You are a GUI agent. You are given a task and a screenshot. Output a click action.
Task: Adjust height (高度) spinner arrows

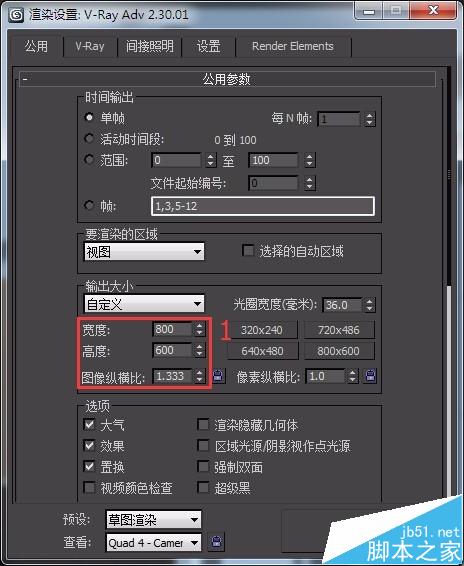point(199,350)
